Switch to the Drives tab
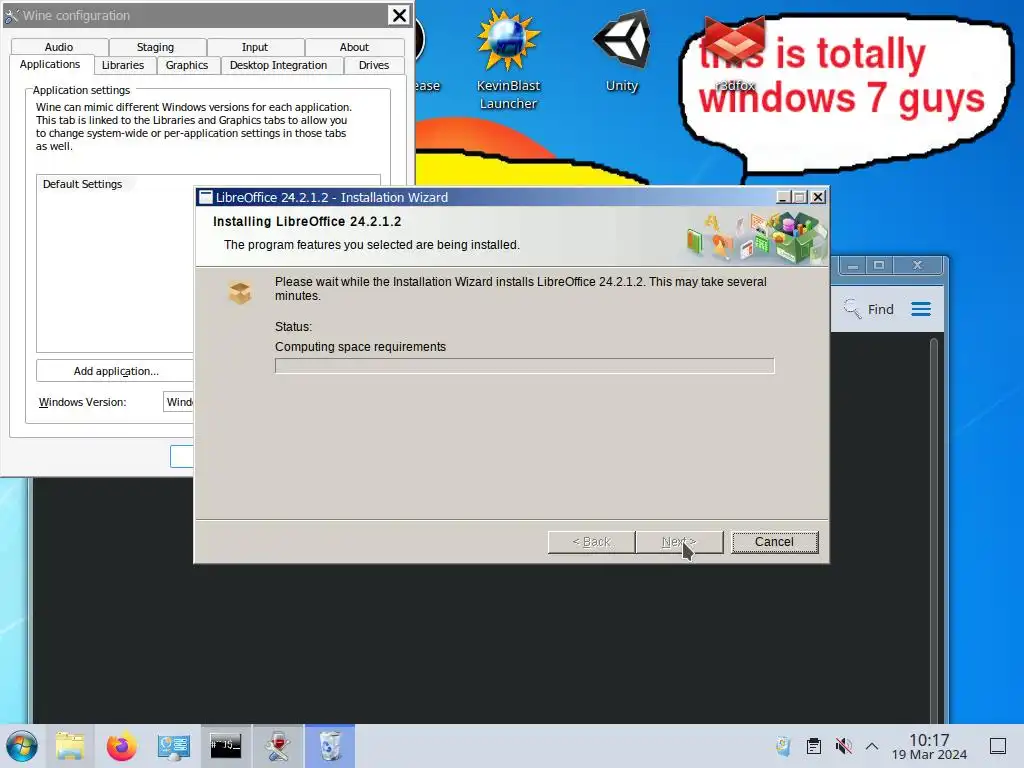Screen dimensions: 1024x768 pyautogui.click(x=374, y=65)
